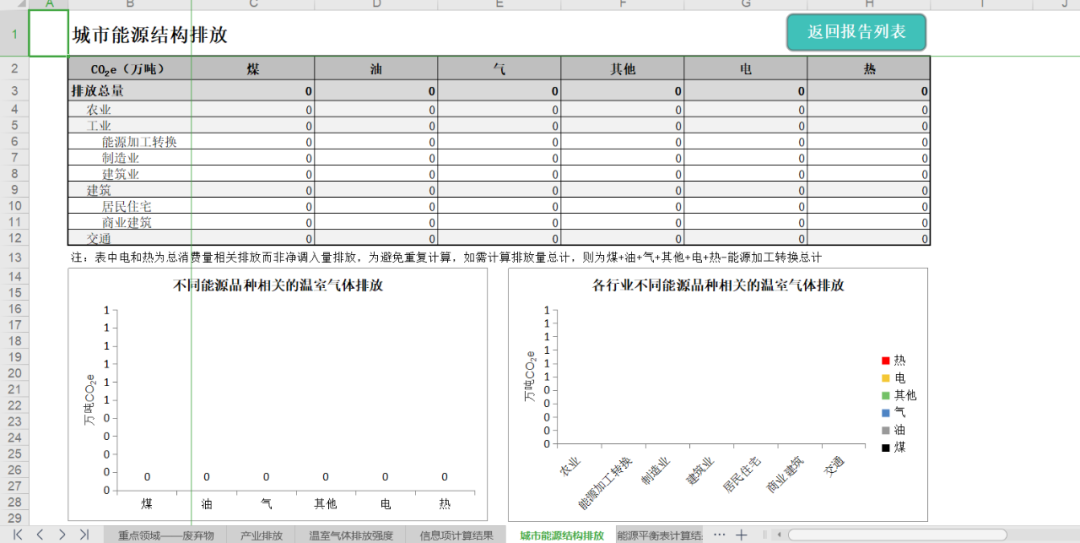Click chart title 不同能源品种相关的温室气体排放
Screen dimensions: 1080x543
pos(278,285)
